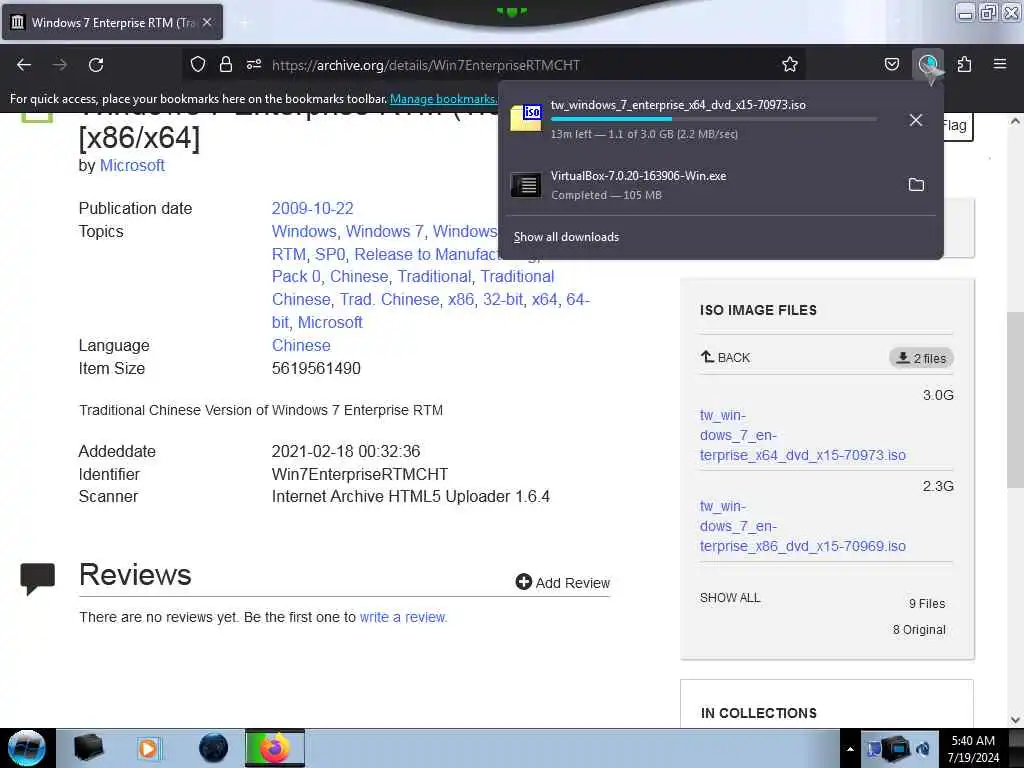
Task: Open the tracking protection shield icon
Action: (x=198, y=64)
